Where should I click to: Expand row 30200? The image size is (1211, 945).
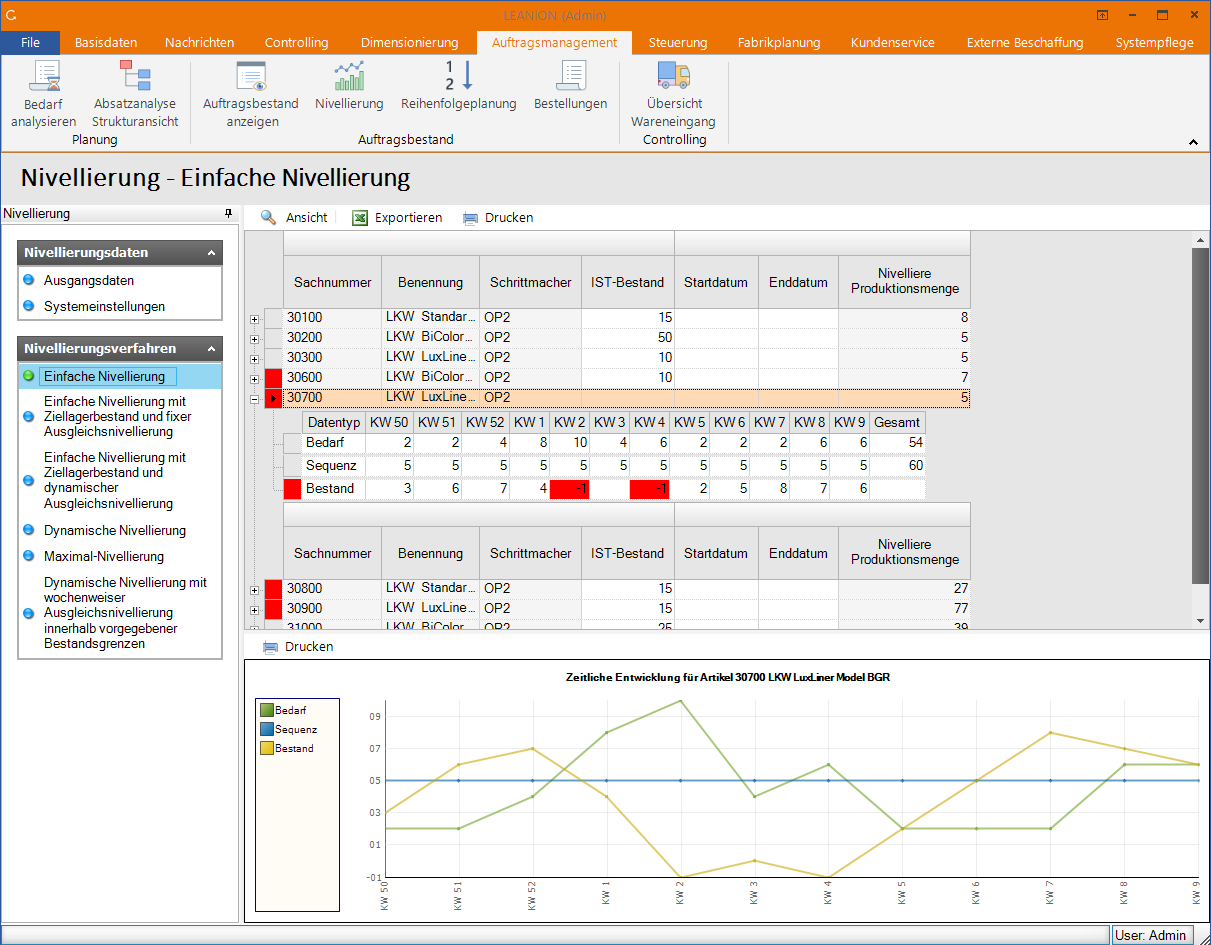(x=254, y=339)
